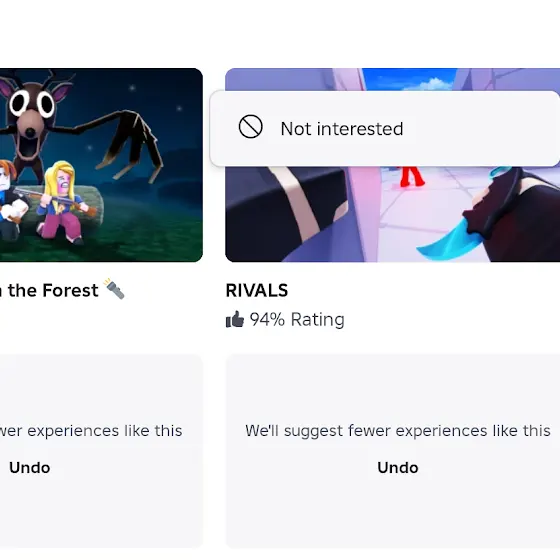The image size is (560, 560).
Task: Click the flashlight emoji beside the Forest title
Action: 115,289
